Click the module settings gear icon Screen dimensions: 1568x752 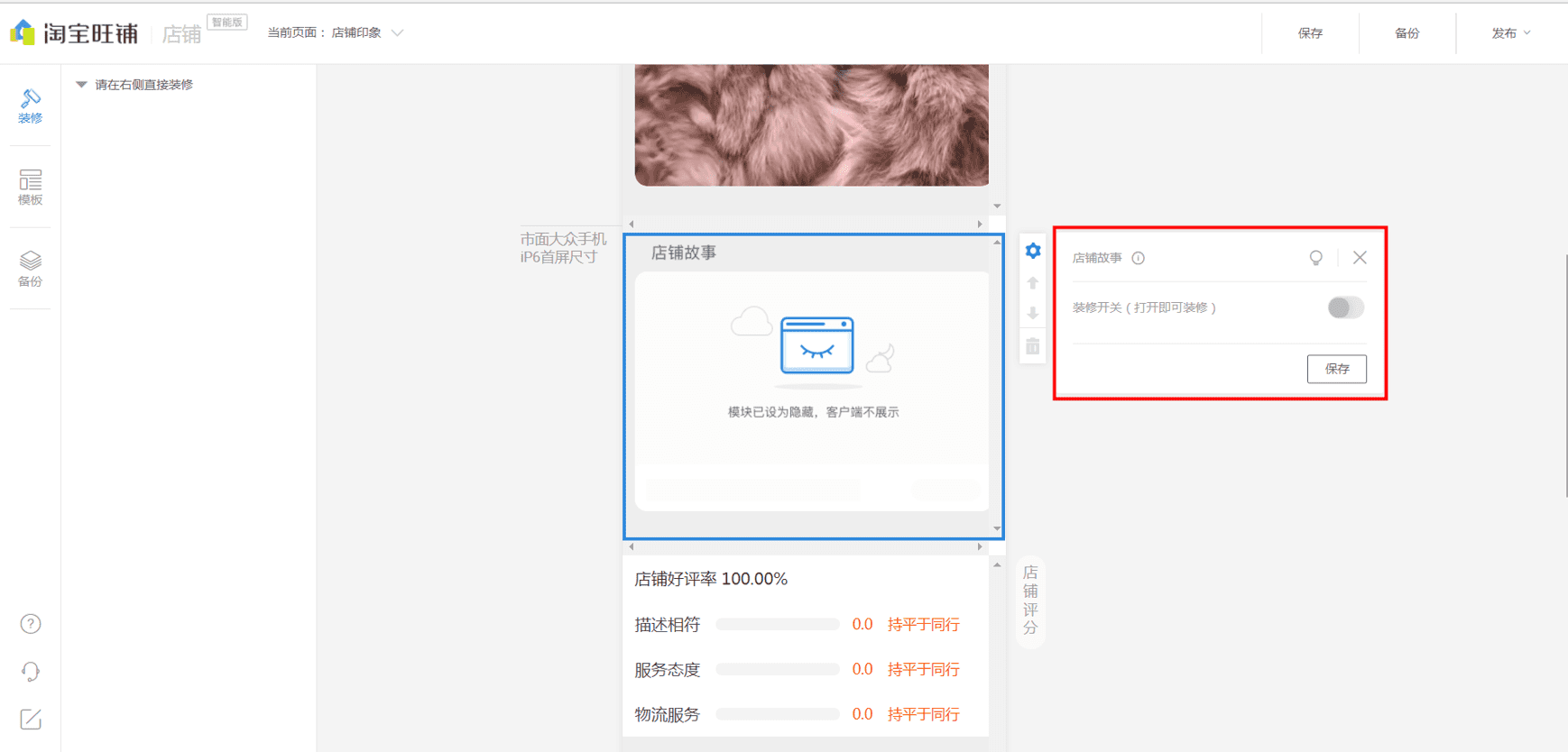tap(1033, 251)
